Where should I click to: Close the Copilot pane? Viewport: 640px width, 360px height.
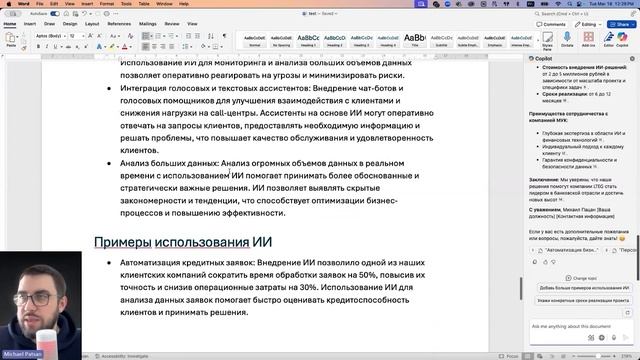pos(632,59)
